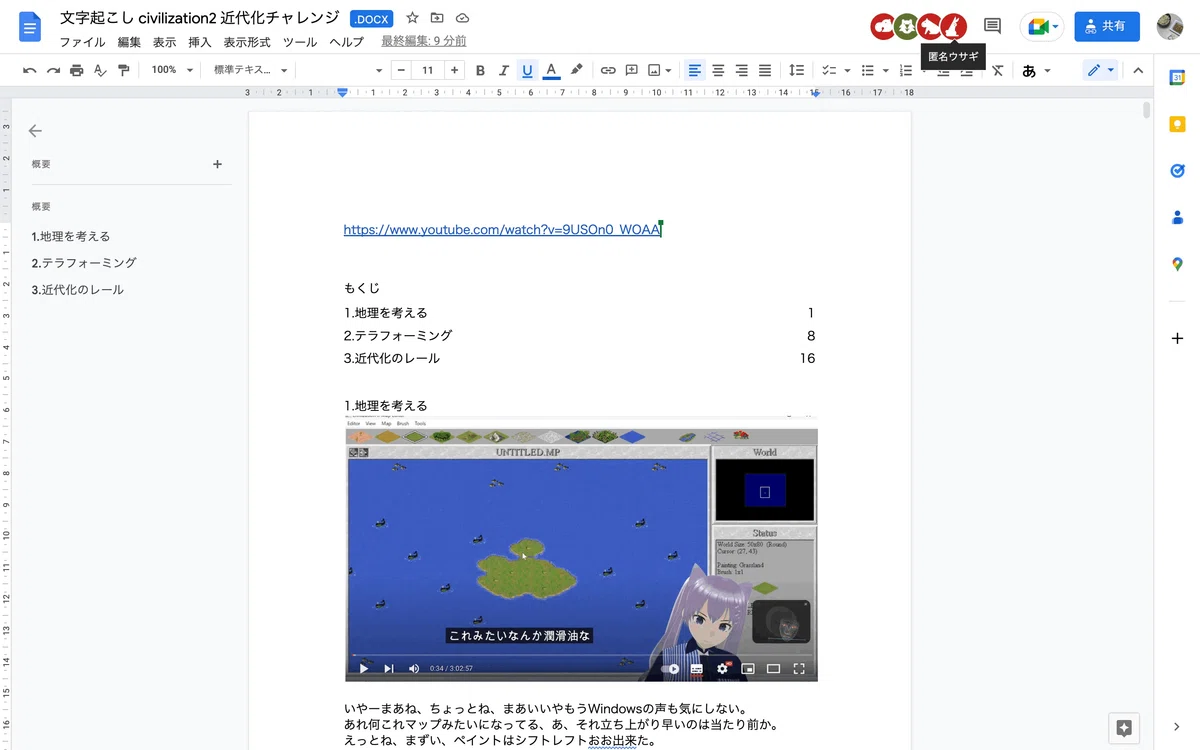Open the ファイル menu
The height and width of the screenshot is (750, 1200).
(x=82, y=42)
